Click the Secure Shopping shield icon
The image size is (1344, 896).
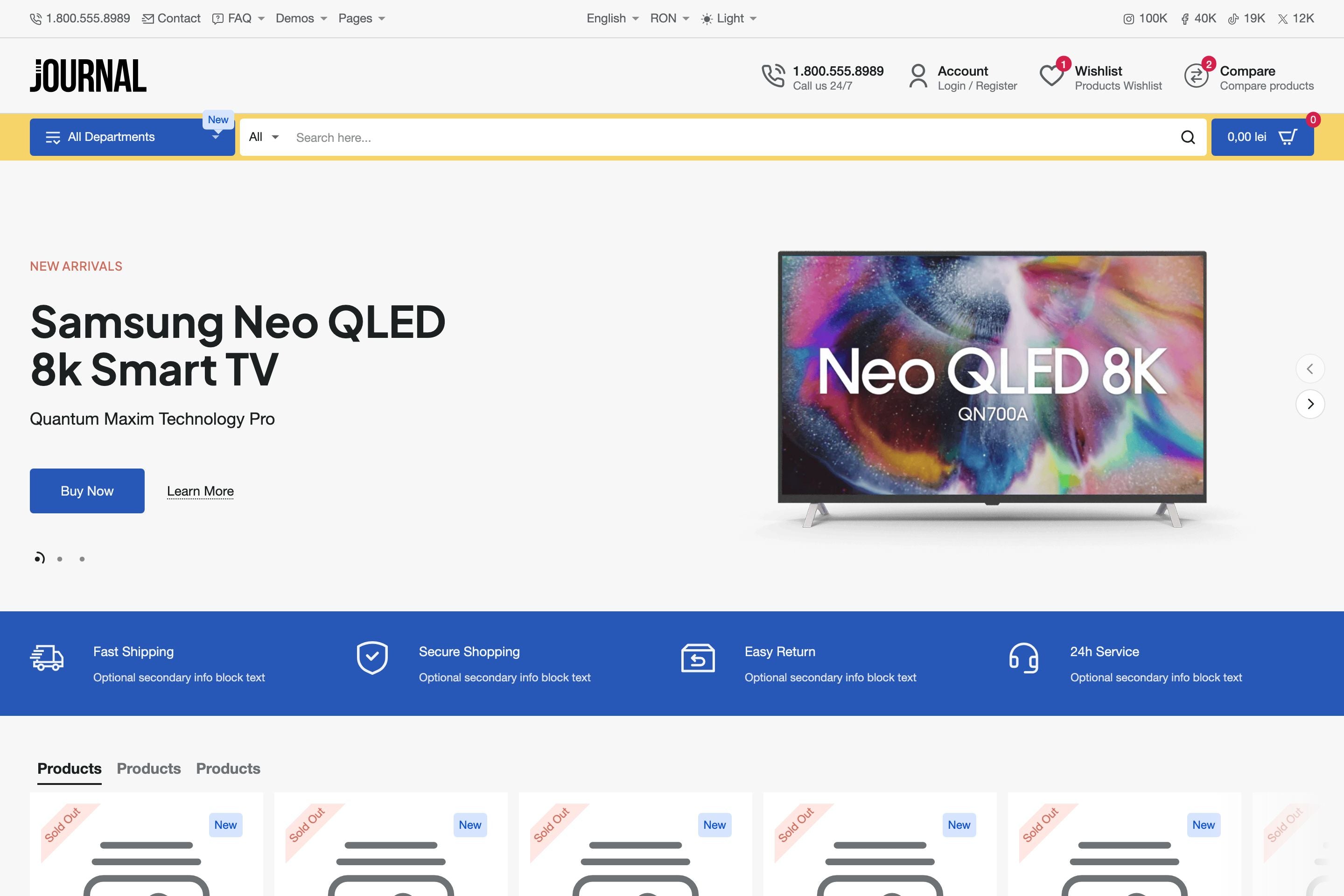(x=372, y=658)
